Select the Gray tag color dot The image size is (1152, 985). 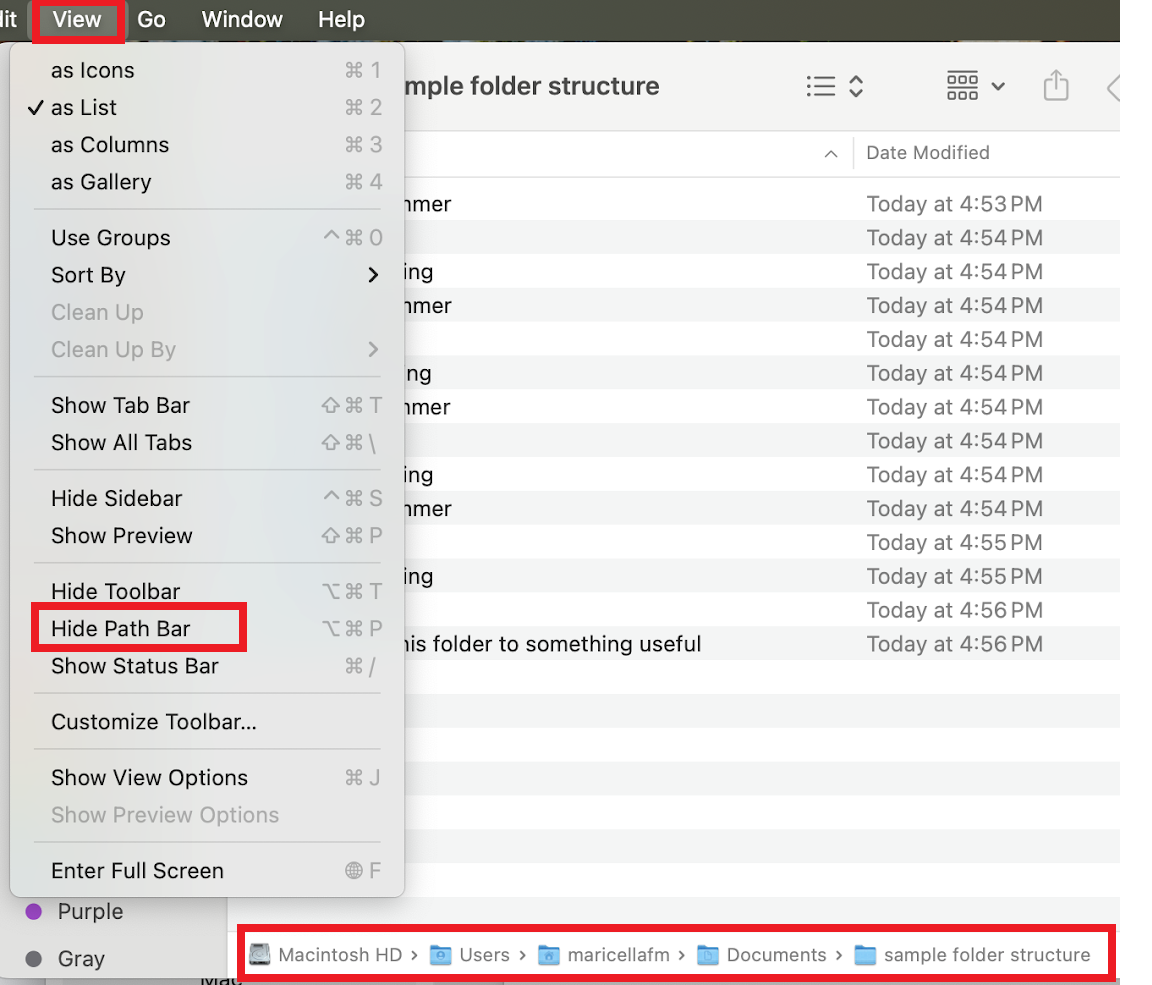34,959
